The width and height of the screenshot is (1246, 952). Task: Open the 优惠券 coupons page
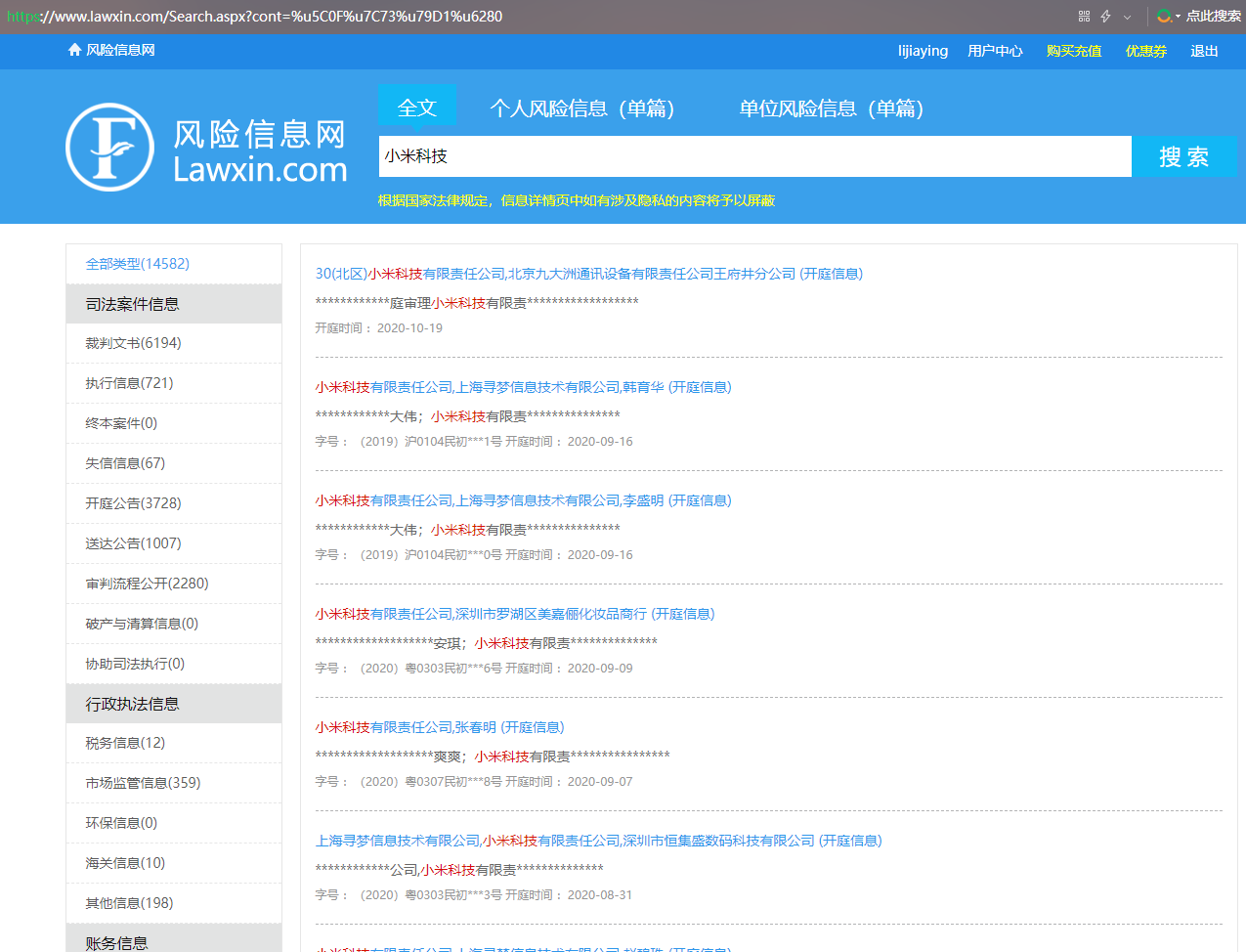pyautogui.click(x=1145, y=51)
